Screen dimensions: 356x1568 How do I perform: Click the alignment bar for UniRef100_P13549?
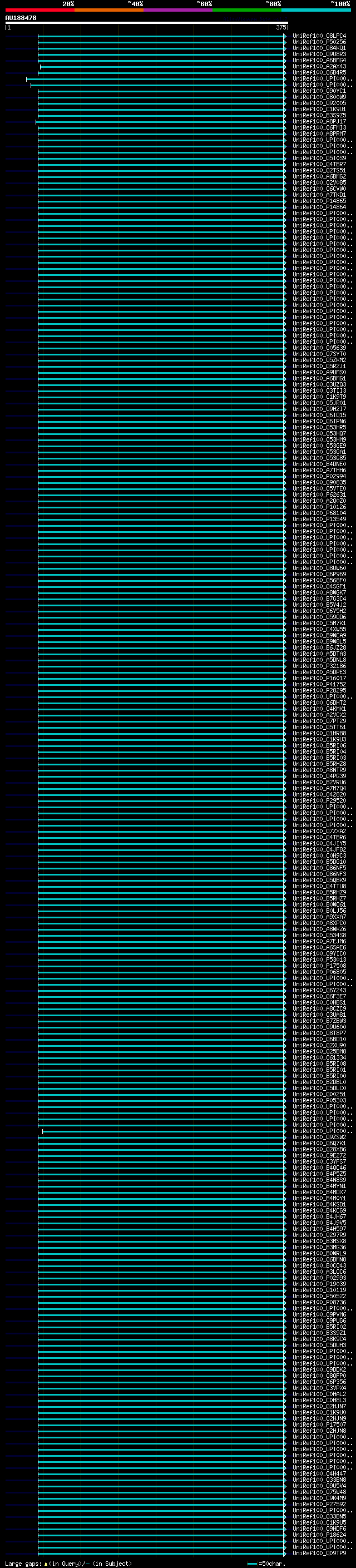[162, 519]
